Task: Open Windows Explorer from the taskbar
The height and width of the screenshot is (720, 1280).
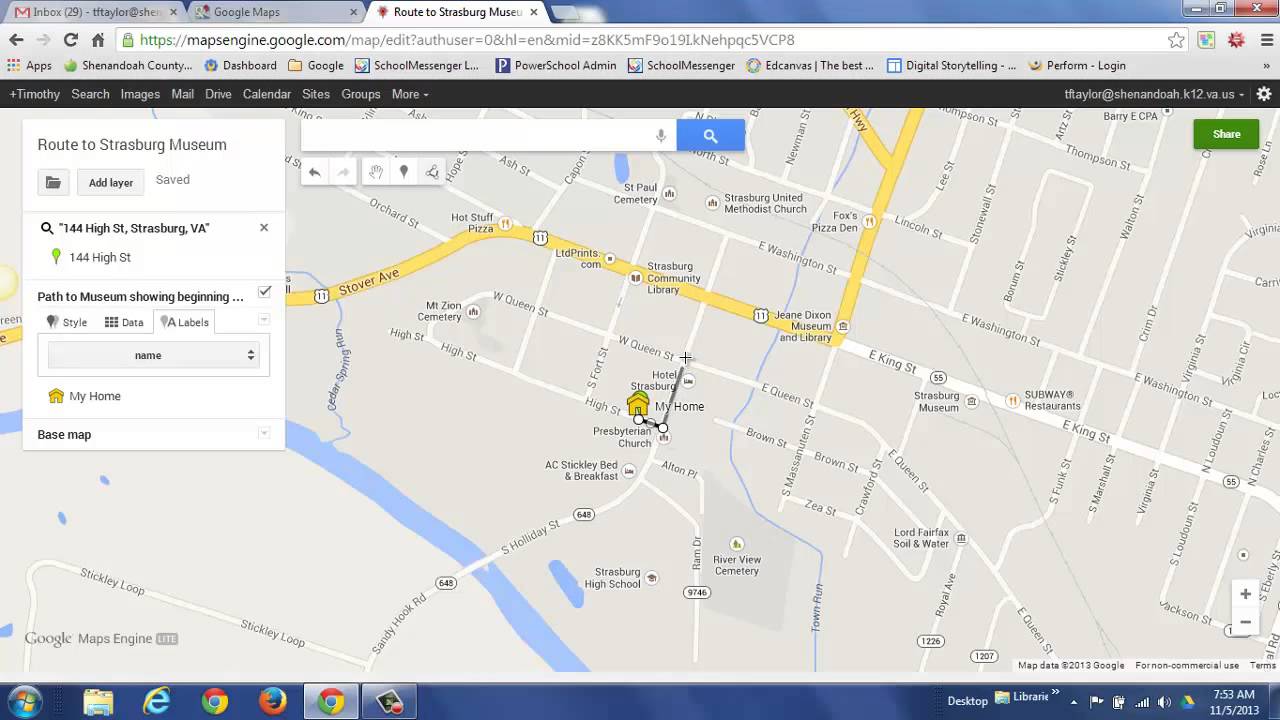Action: [x=98, y=701]
